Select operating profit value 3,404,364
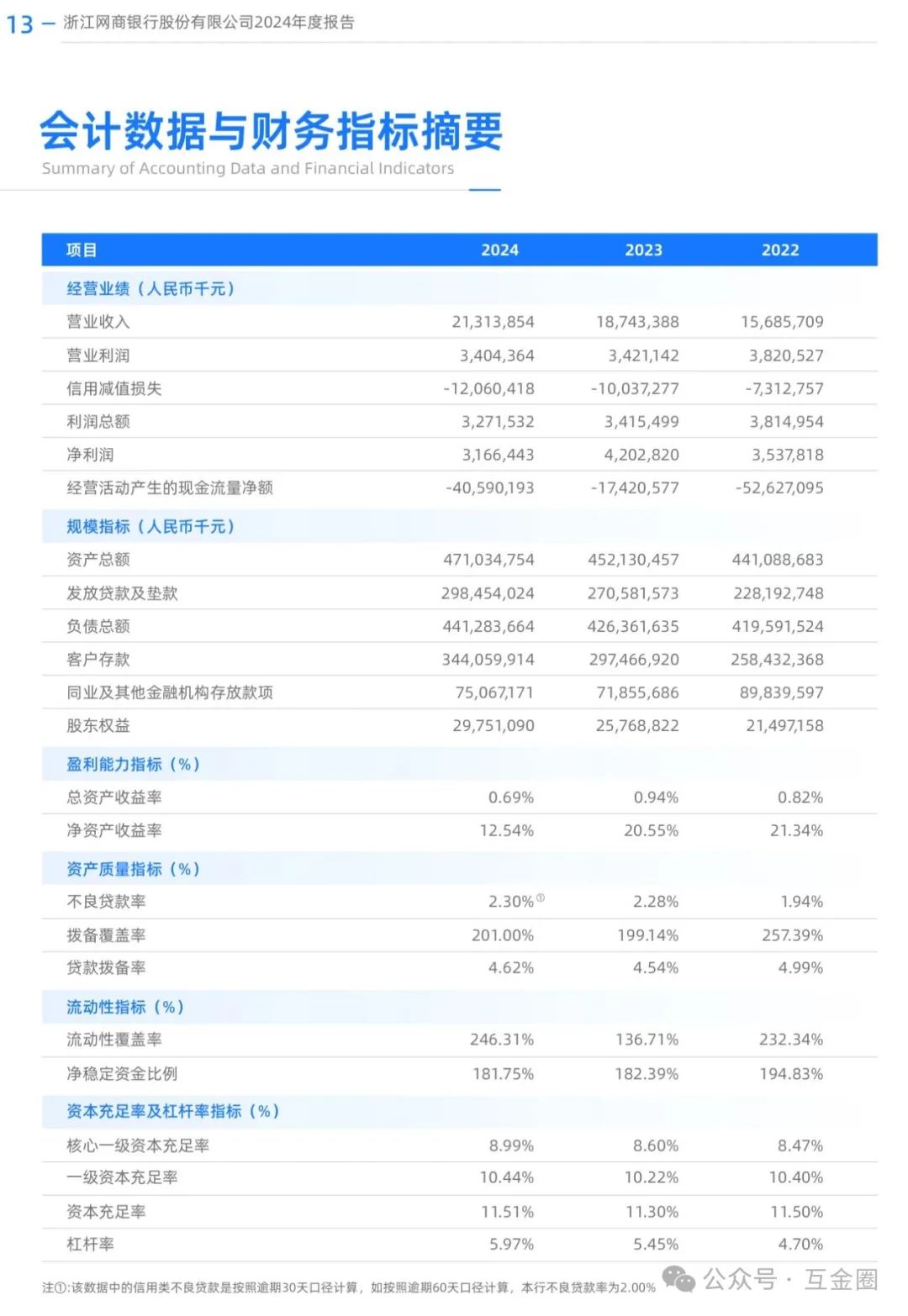This screenshot has height=1316, width=908. coord(497,355)
